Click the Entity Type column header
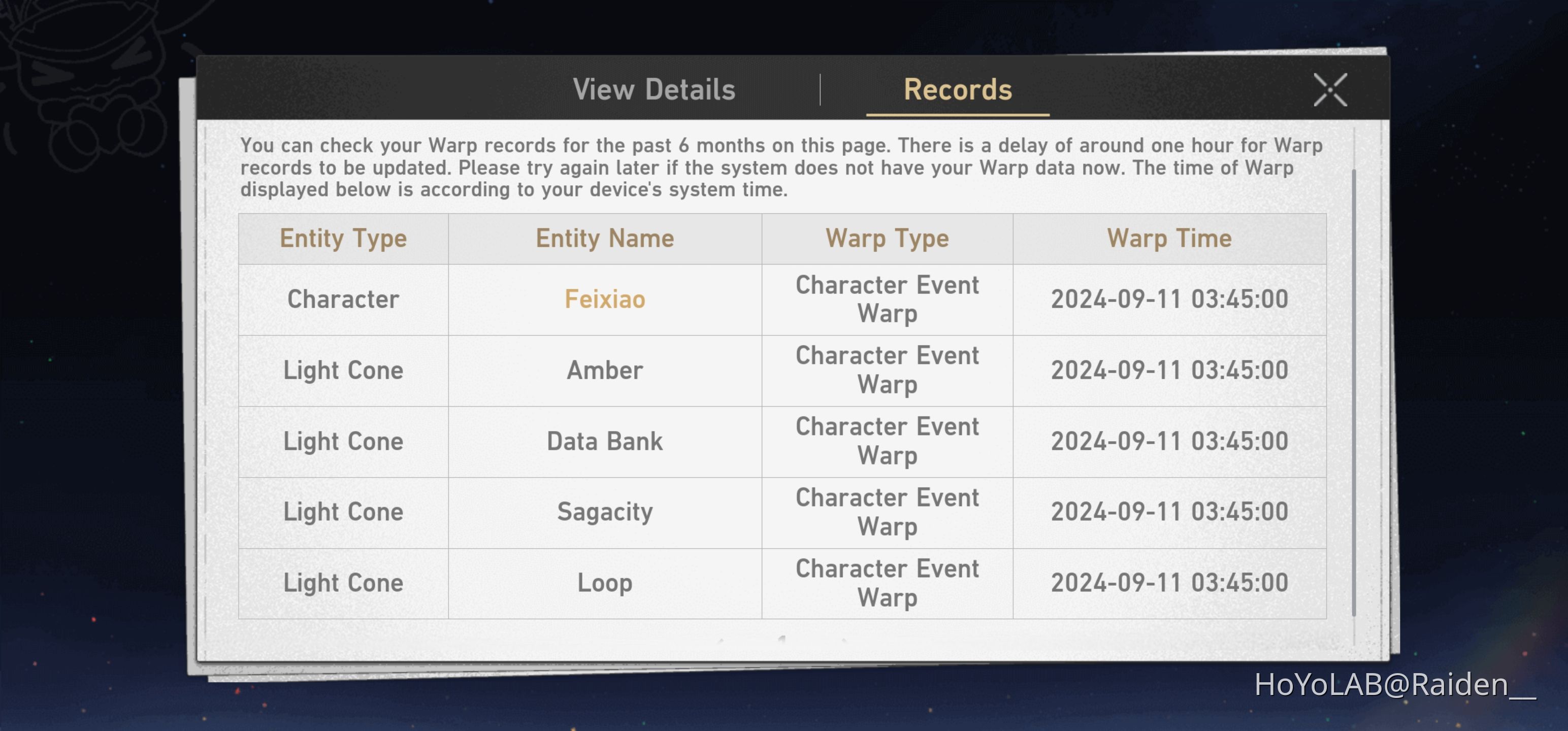The width and height of the screenshot is (1568, 731). point(343,239)
